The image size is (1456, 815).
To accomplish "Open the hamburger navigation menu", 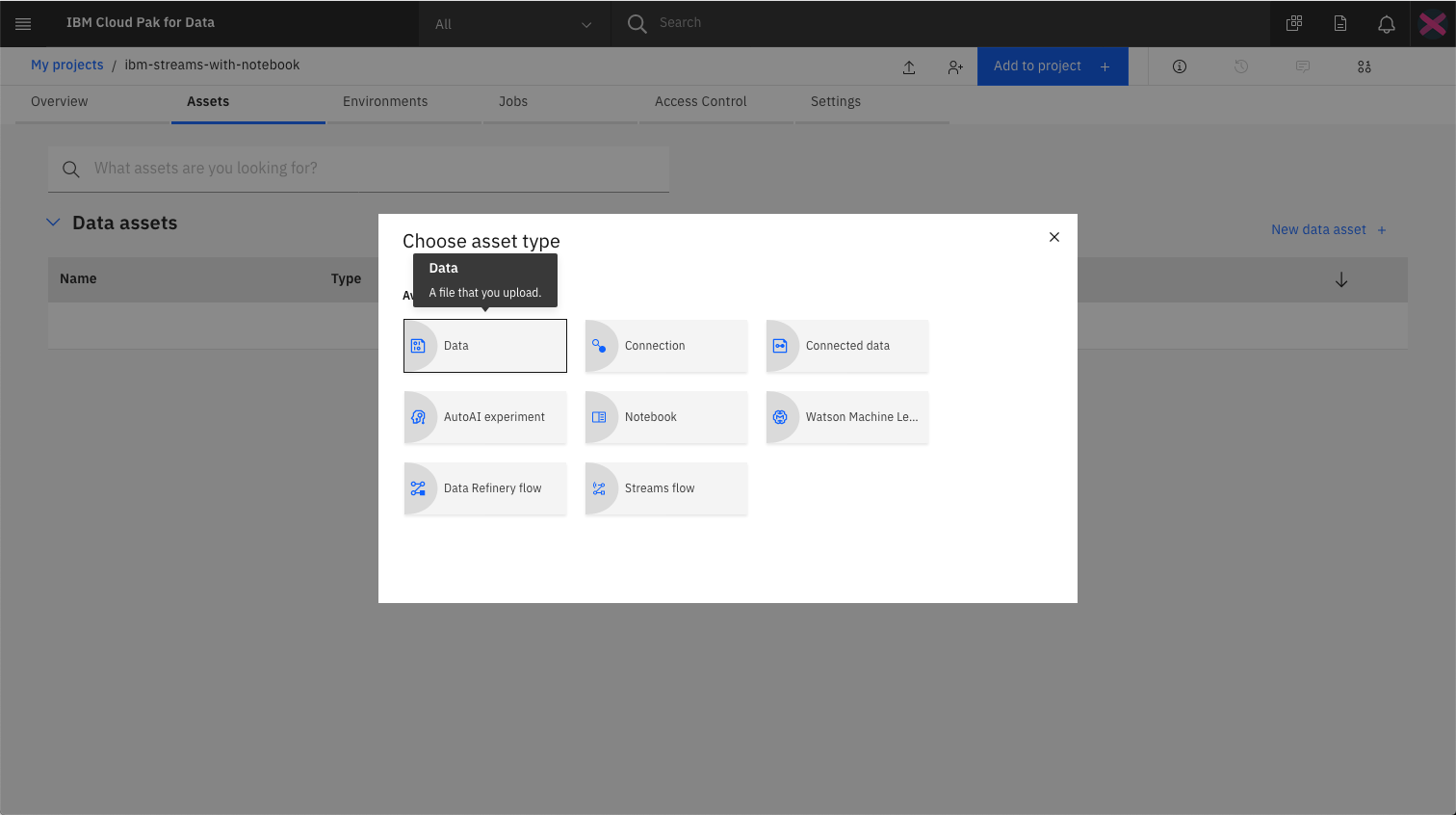I will tap(23, 23).
